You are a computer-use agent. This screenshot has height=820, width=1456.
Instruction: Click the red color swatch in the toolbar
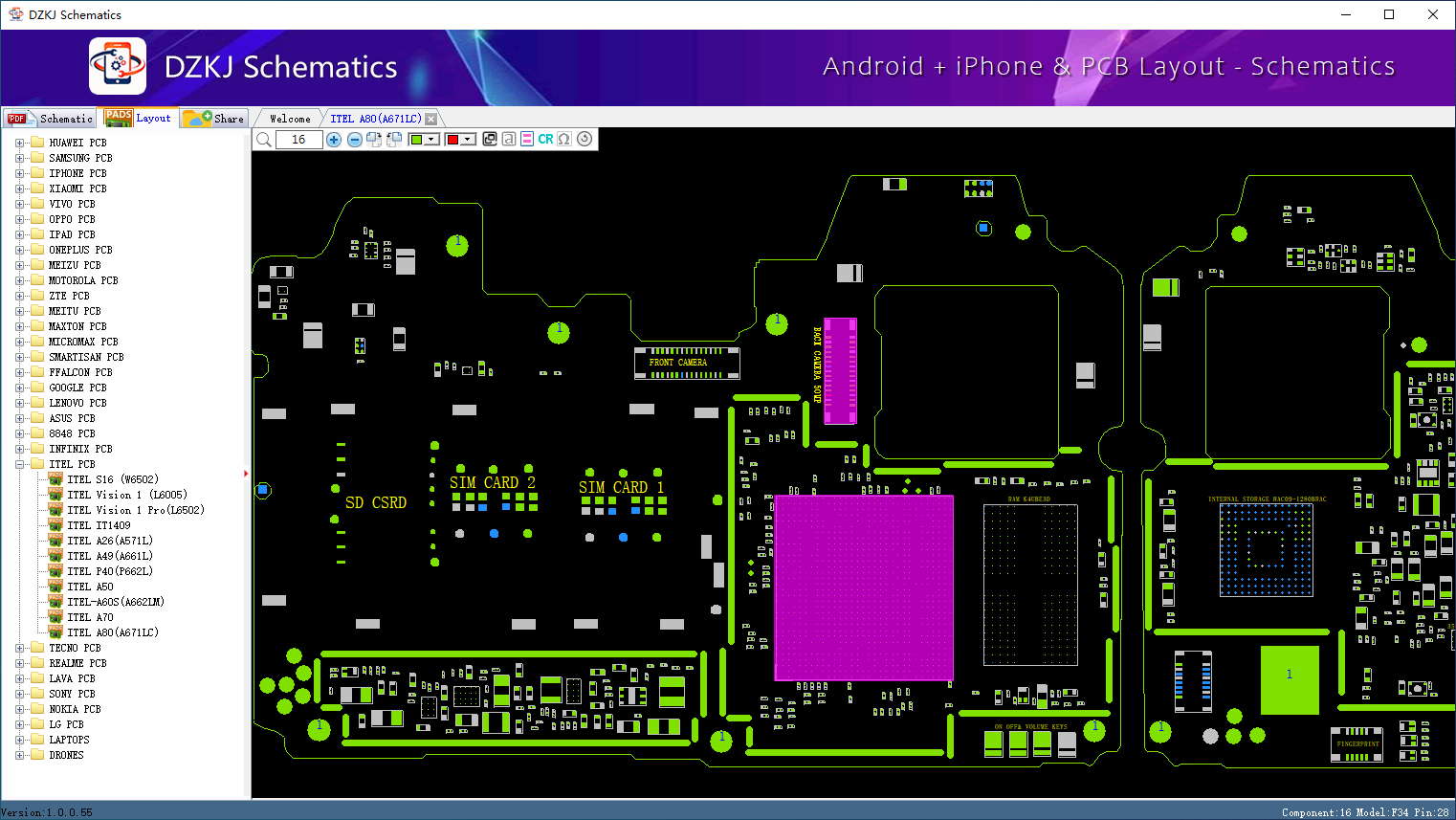tap(452, 140)
